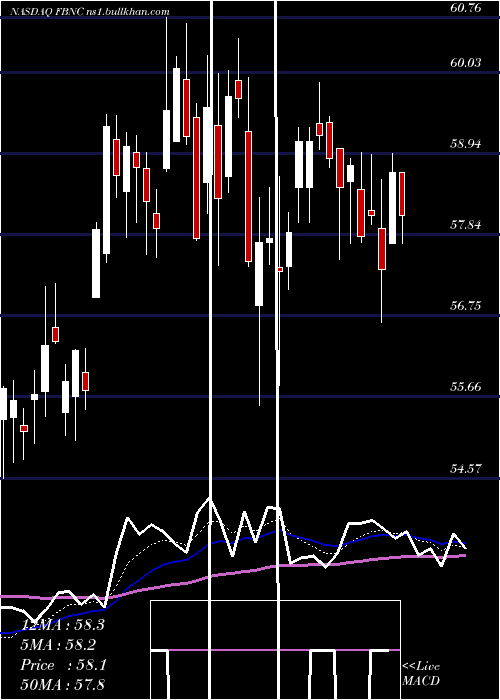
Task: Click the 58.94 price axis label
Action: (x=466, y=144)
